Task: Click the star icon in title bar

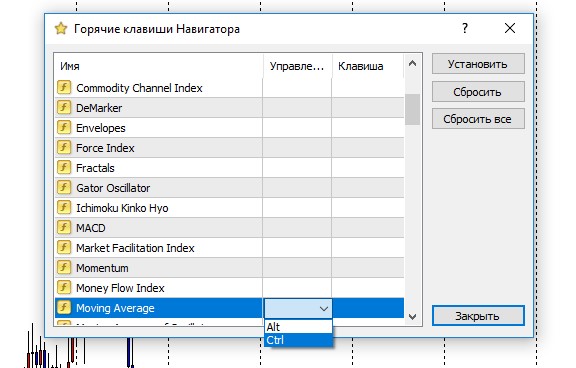Action: [61, 29]
